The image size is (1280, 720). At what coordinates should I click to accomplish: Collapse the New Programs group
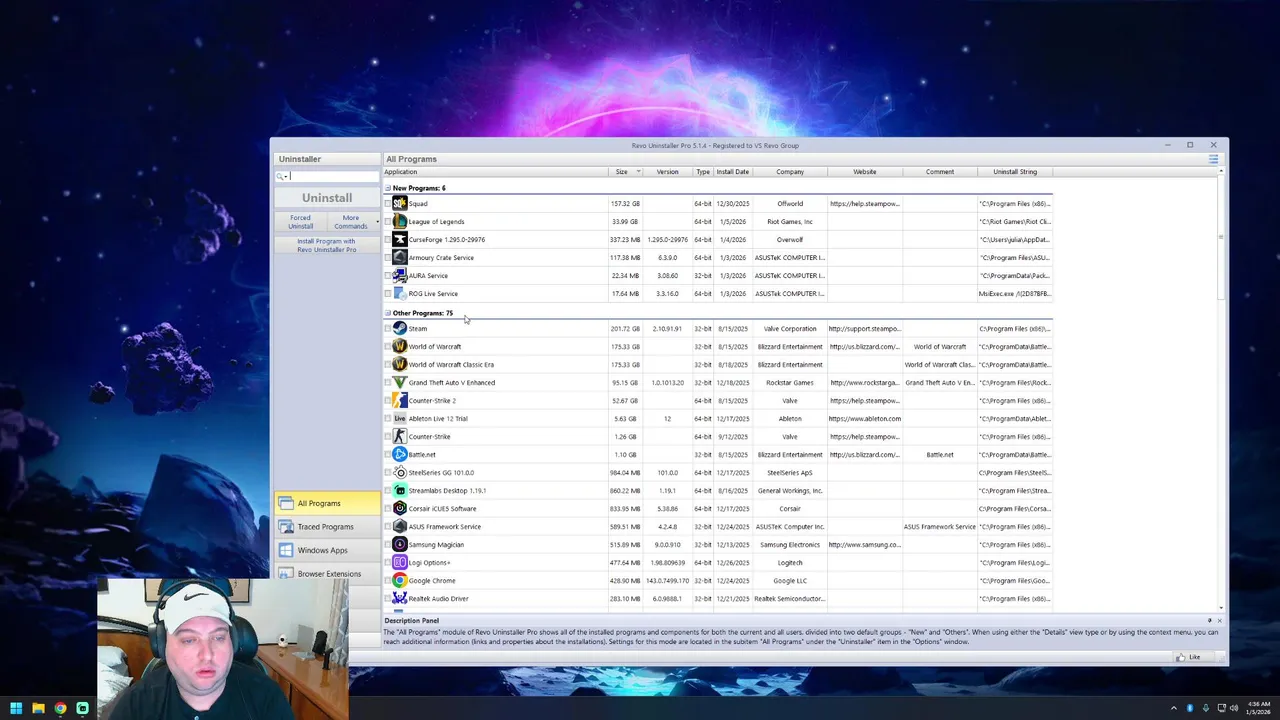point(388,188)
